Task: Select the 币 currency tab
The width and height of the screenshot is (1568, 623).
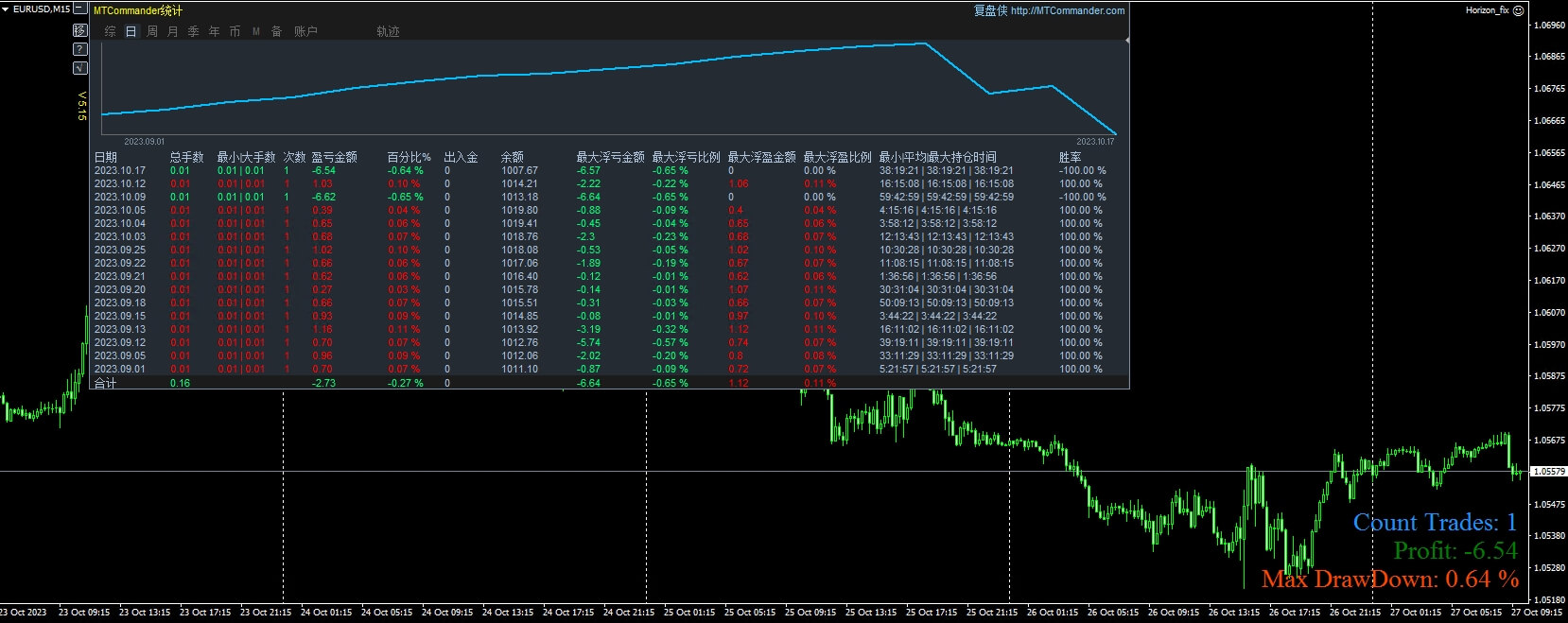Action: pos(235,31)
